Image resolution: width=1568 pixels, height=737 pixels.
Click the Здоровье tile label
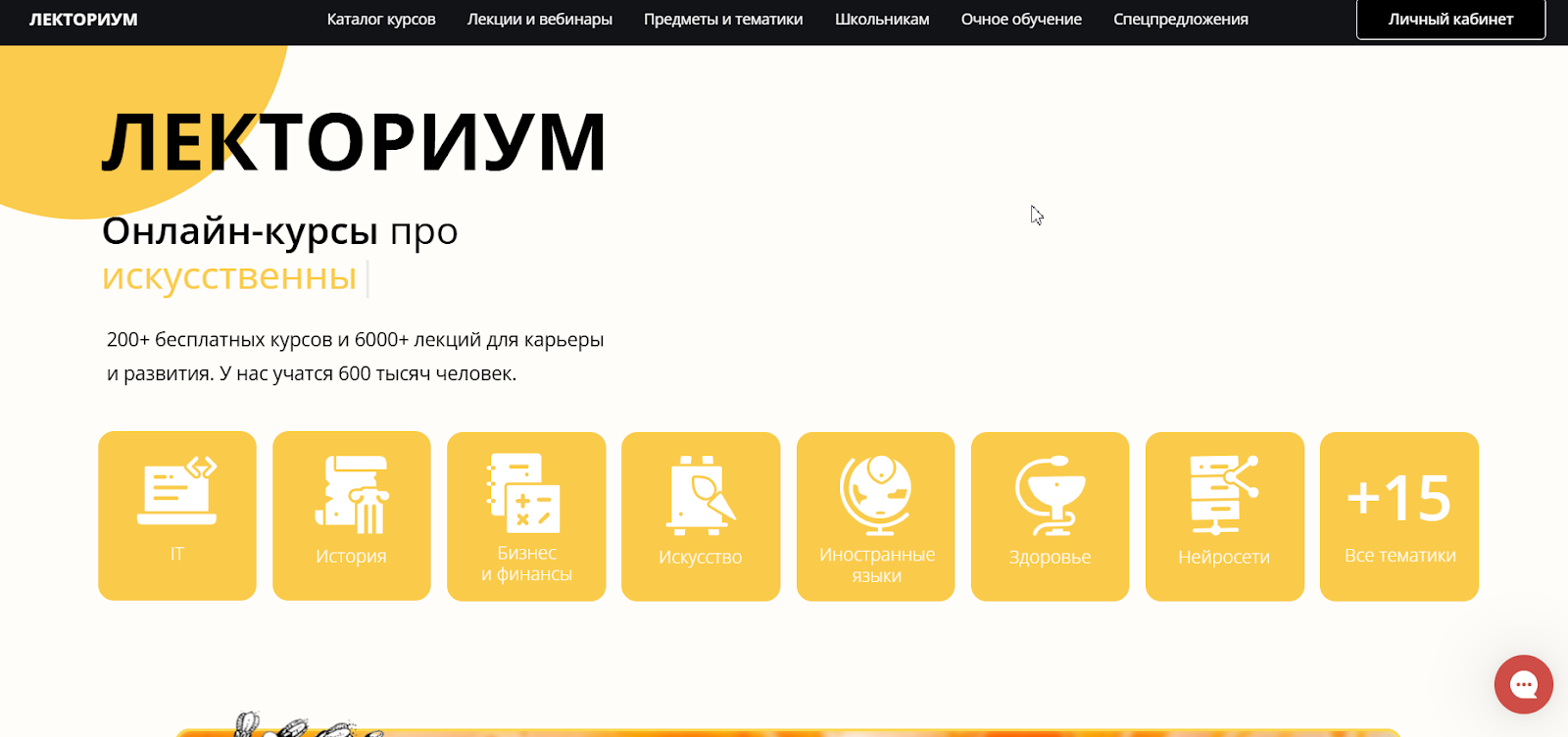1050,558
